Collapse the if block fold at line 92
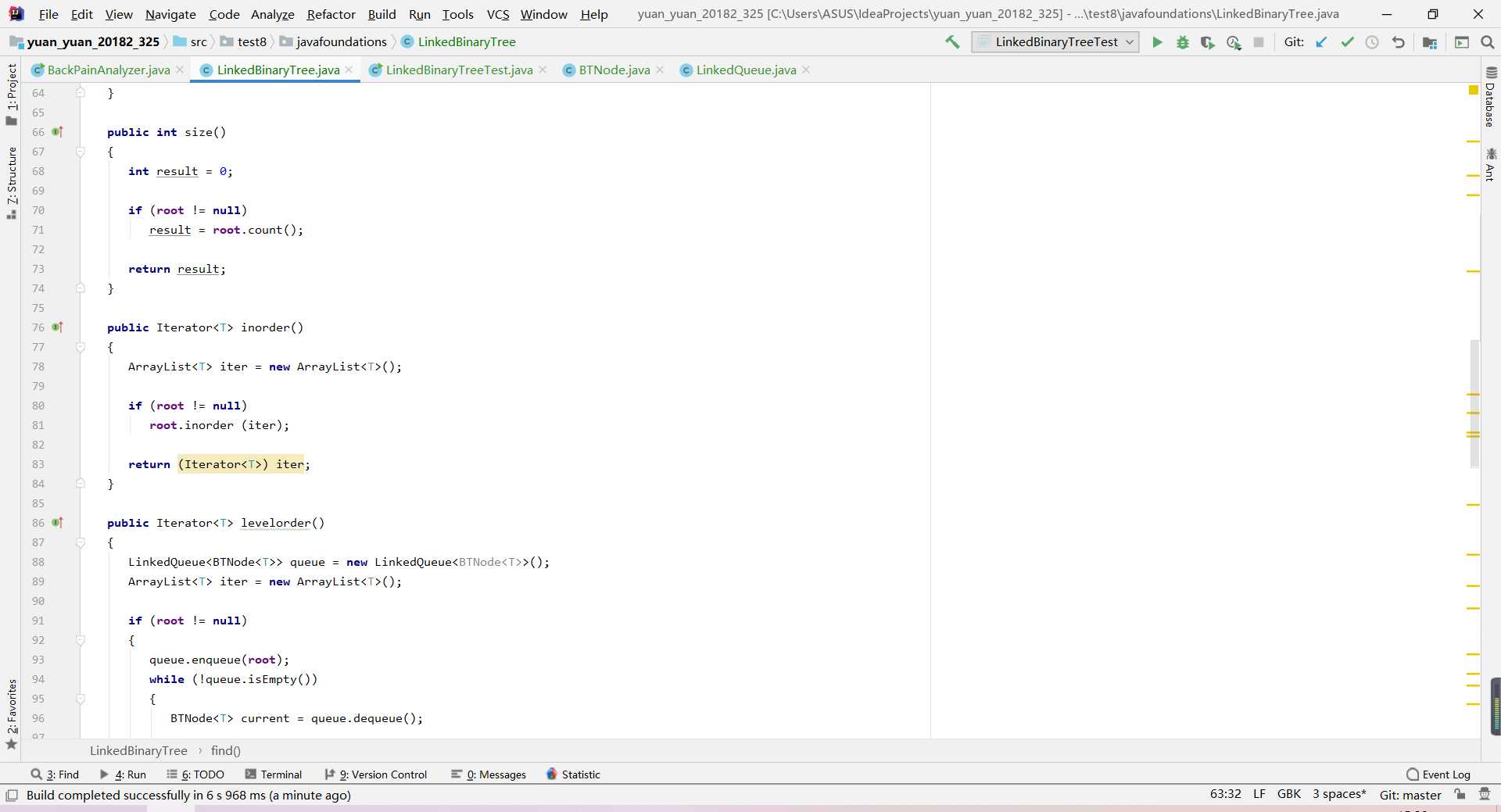Viewport: 1501px width, 812px height. pos(81,640)
